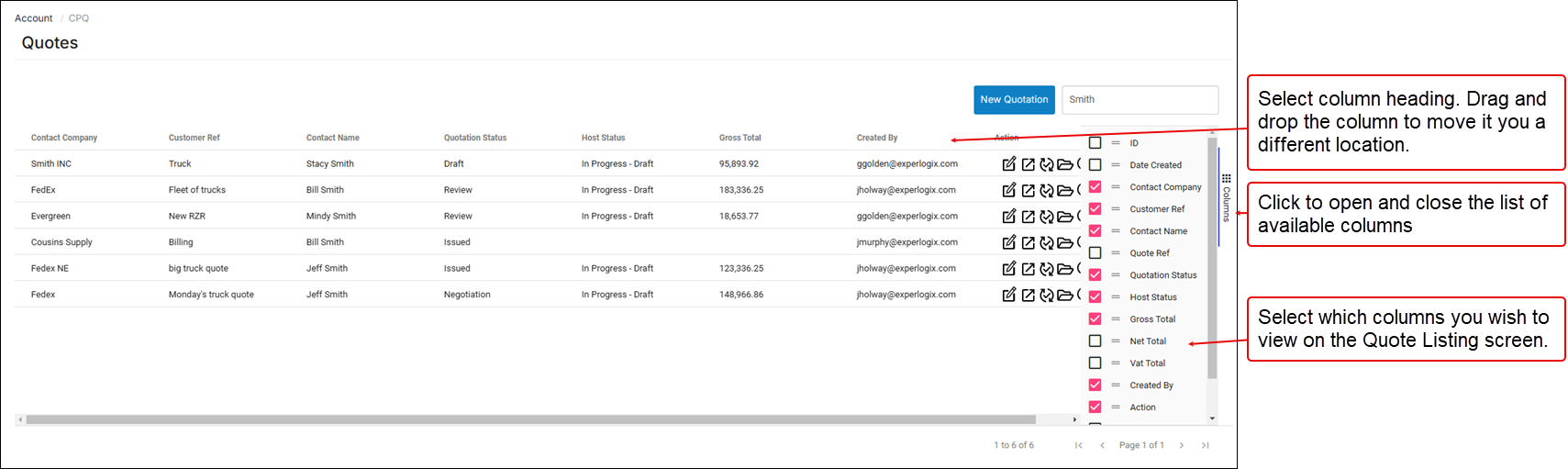The width and height of the screenshot is (1568, 469).
Task: Go to next page of quotes
Action: point(1181,445)
